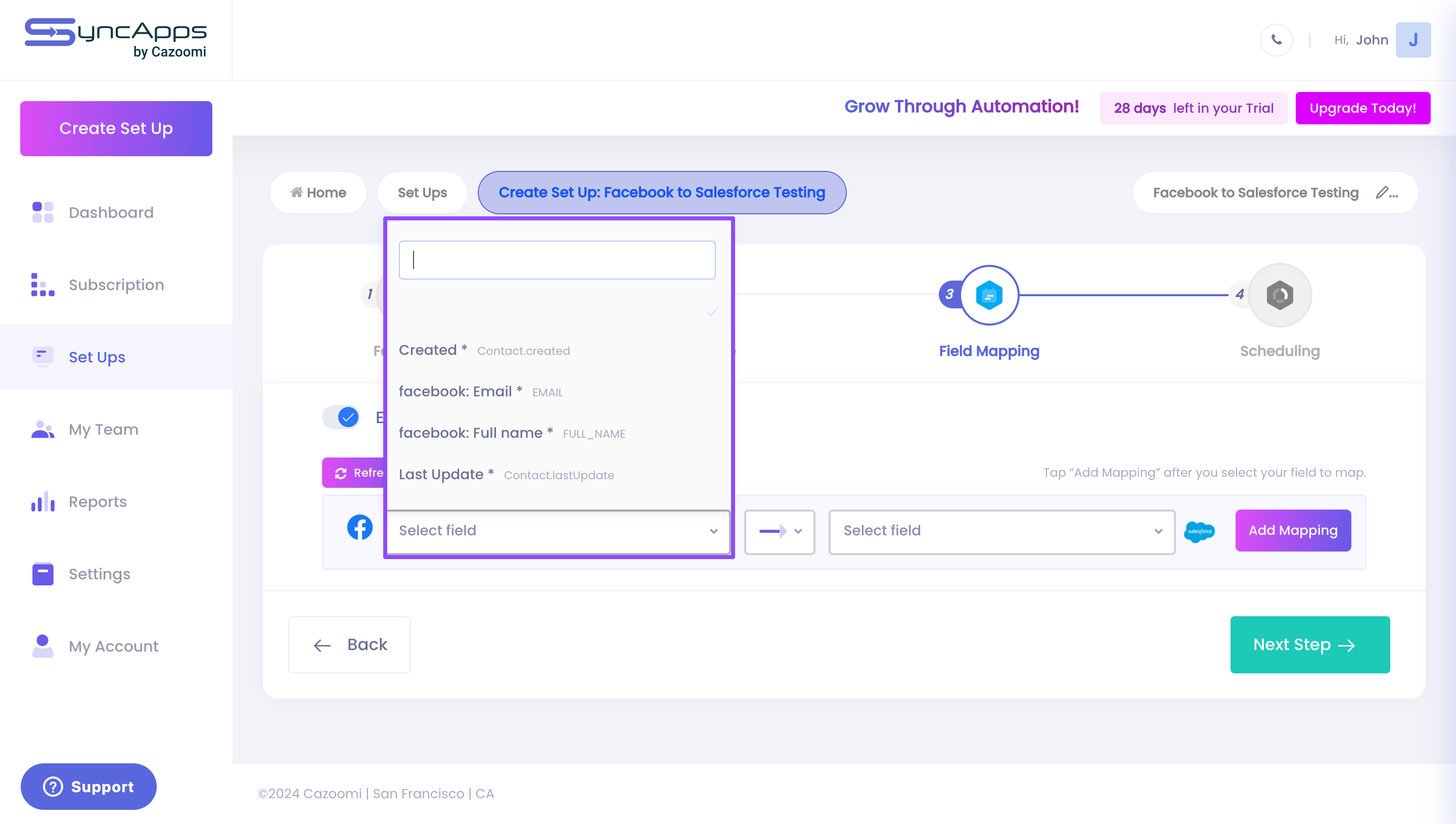Click the Set Ups sidebar icon
Screen dimensions: 1456x824
tap(42, 357)
